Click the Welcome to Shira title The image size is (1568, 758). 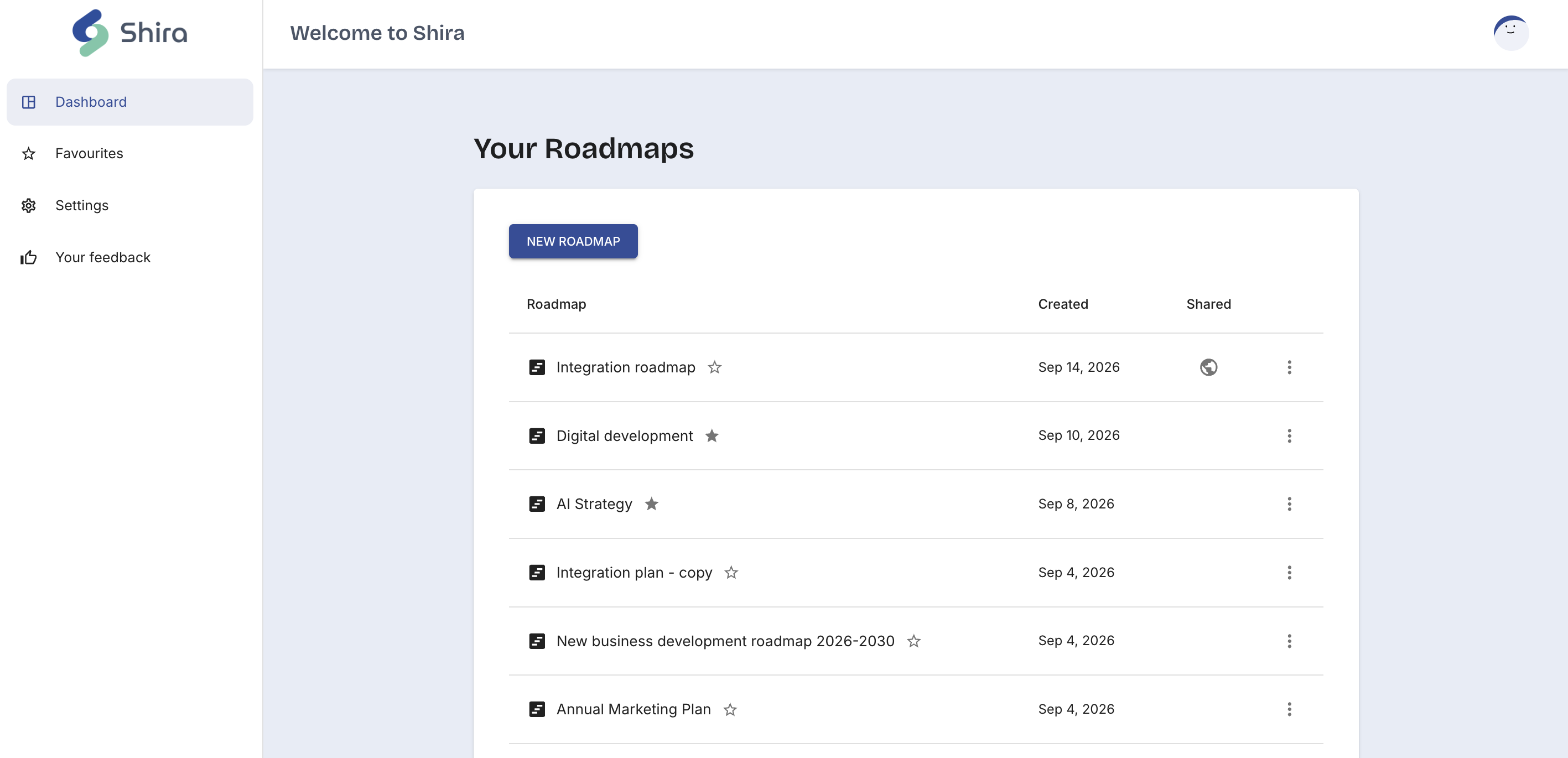point(377,33)
